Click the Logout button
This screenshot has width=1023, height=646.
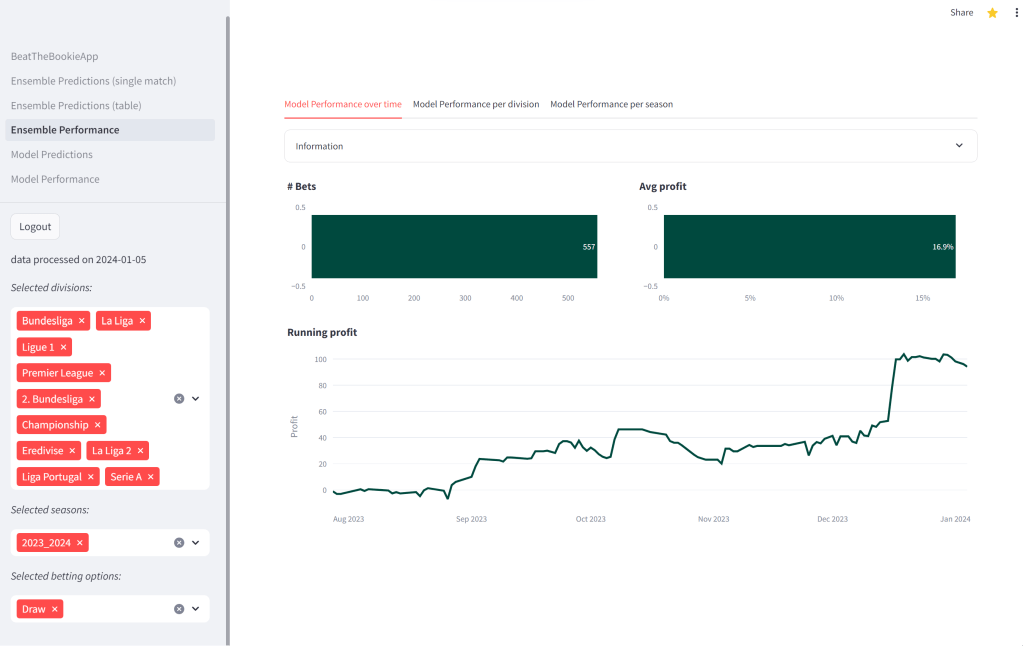coord(35,227)
